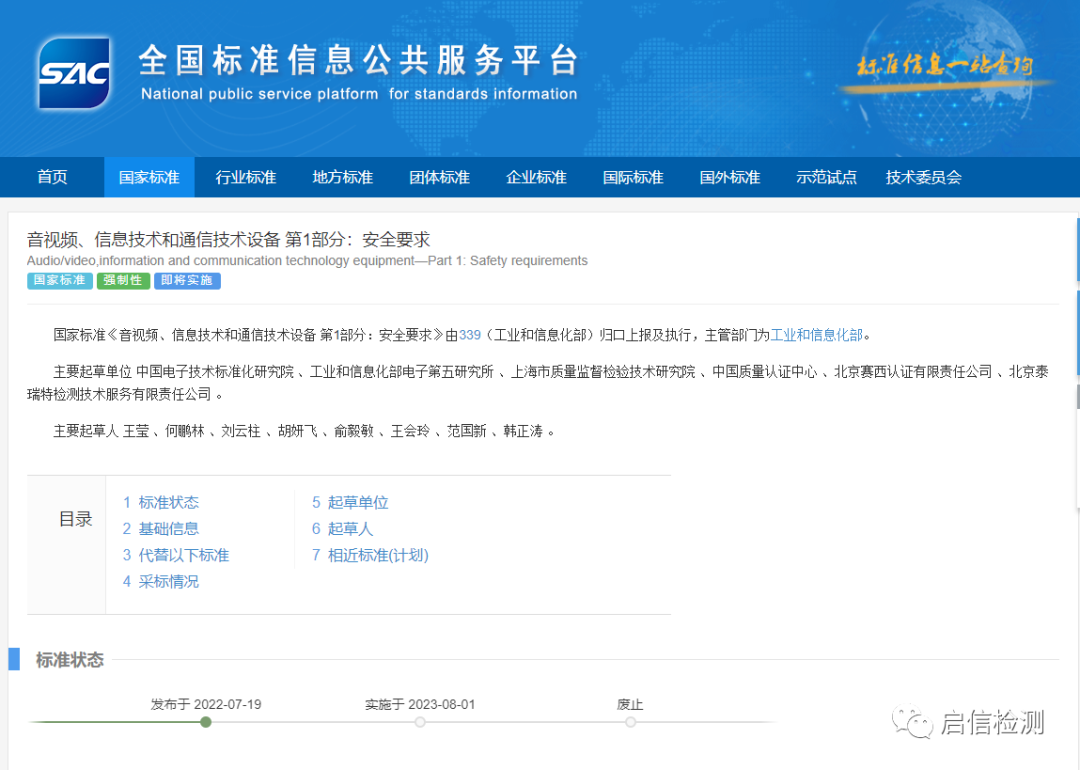Go to the 行业标准 tab
The width and height of the screenshot is (1080, 770).
pos(246,177)
